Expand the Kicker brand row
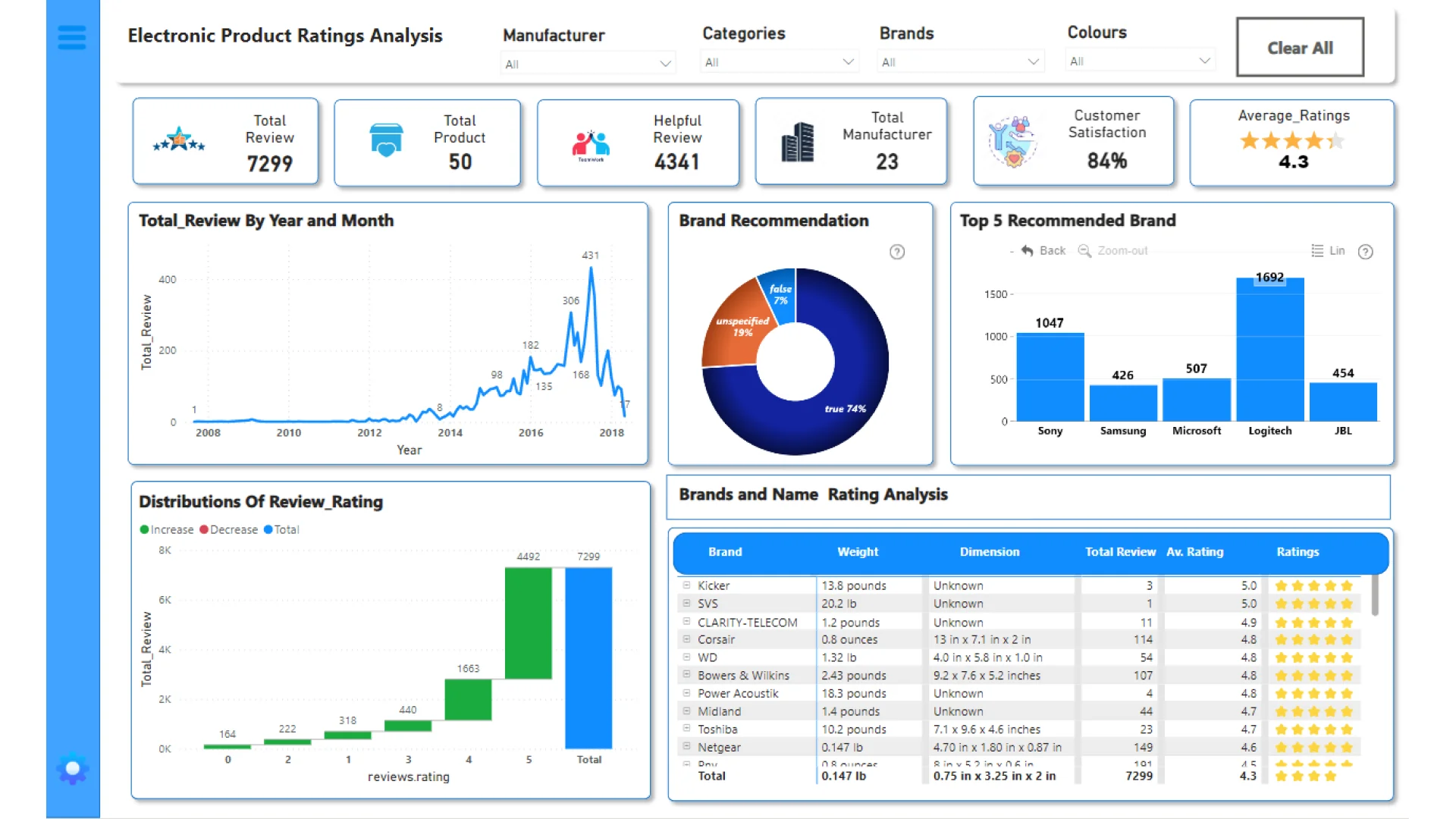The width and height of the screenshot is (1456, 819). pos(687,585)
